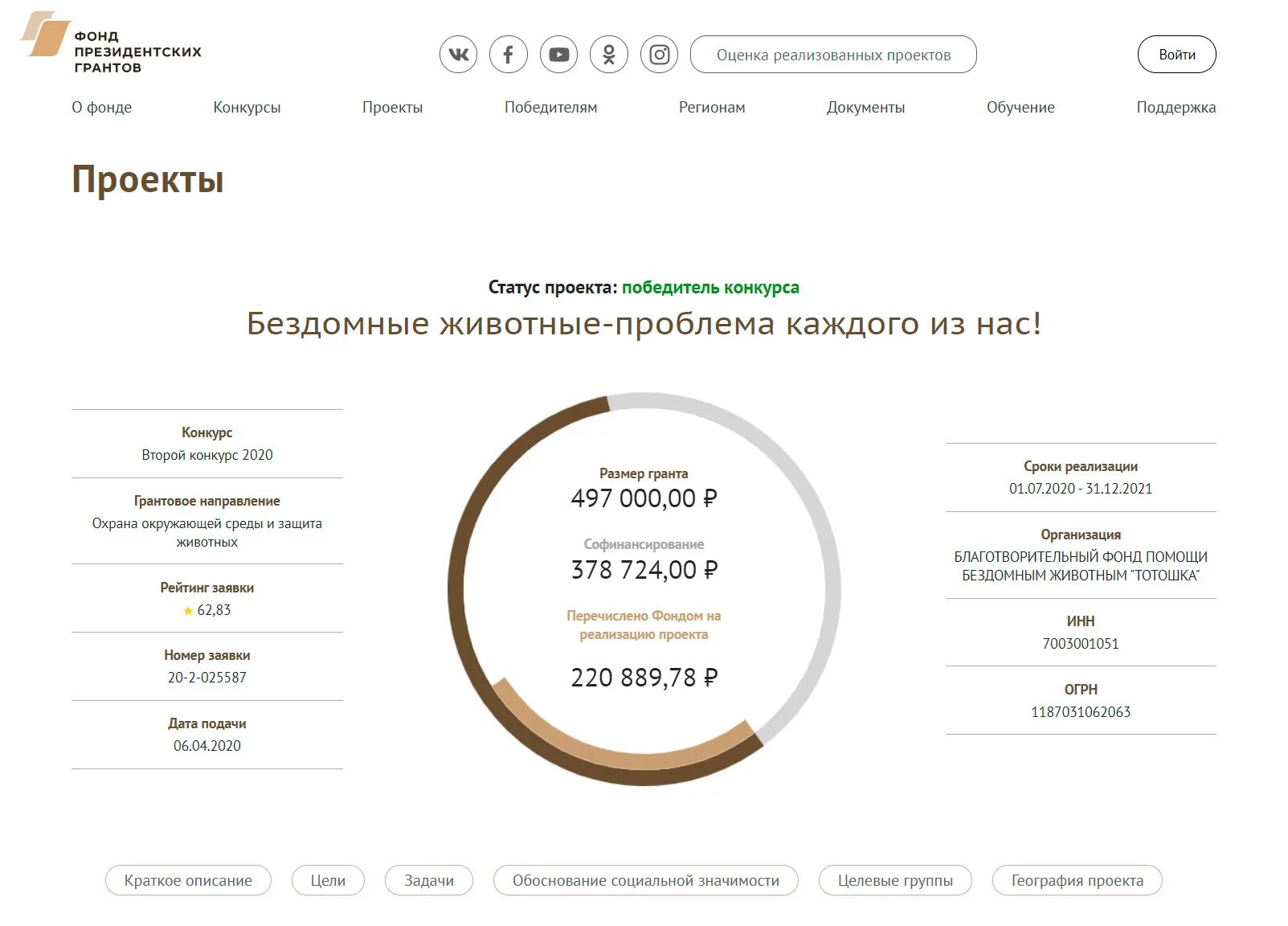Click the Перечислено Фондом на реализацию проекта label
Screen dimensions: 1288x926
point(644,625)
